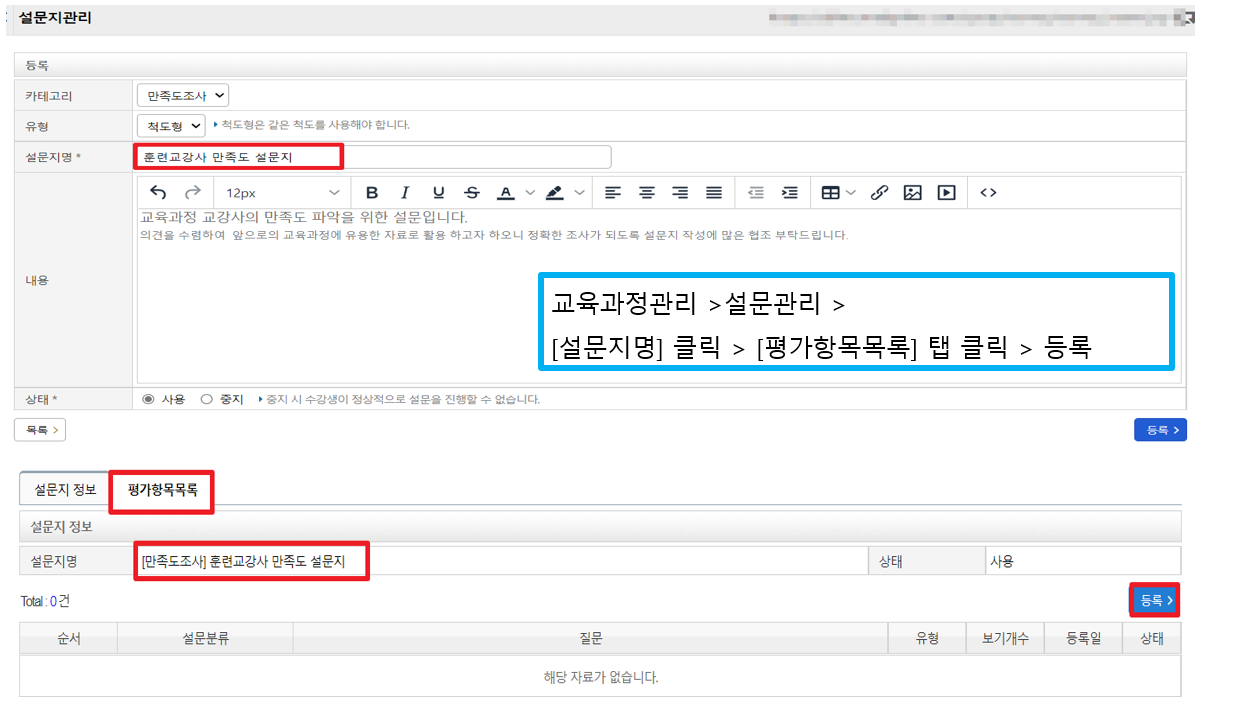Viewport: 1253px width, 716px height.
Task: Insert a hyperlink via link icon
Action: pos(879,193)
